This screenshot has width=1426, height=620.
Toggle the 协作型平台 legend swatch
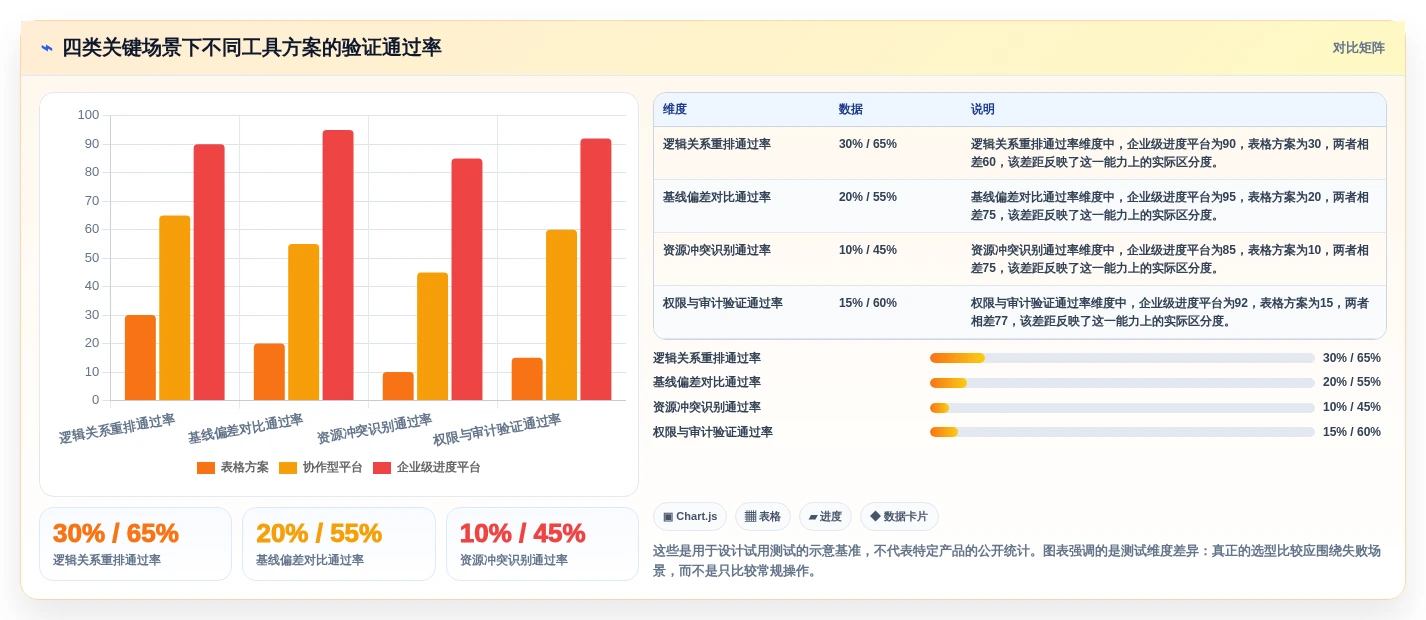[288, 468]
